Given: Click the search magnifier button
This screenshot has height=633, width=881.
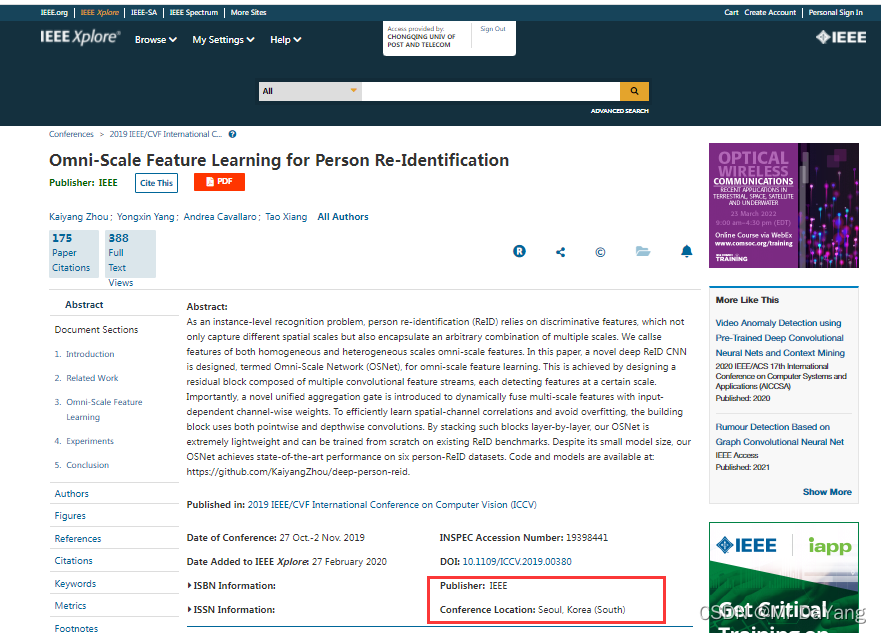Looking at the screenshot, I should (x=634, y=91).
